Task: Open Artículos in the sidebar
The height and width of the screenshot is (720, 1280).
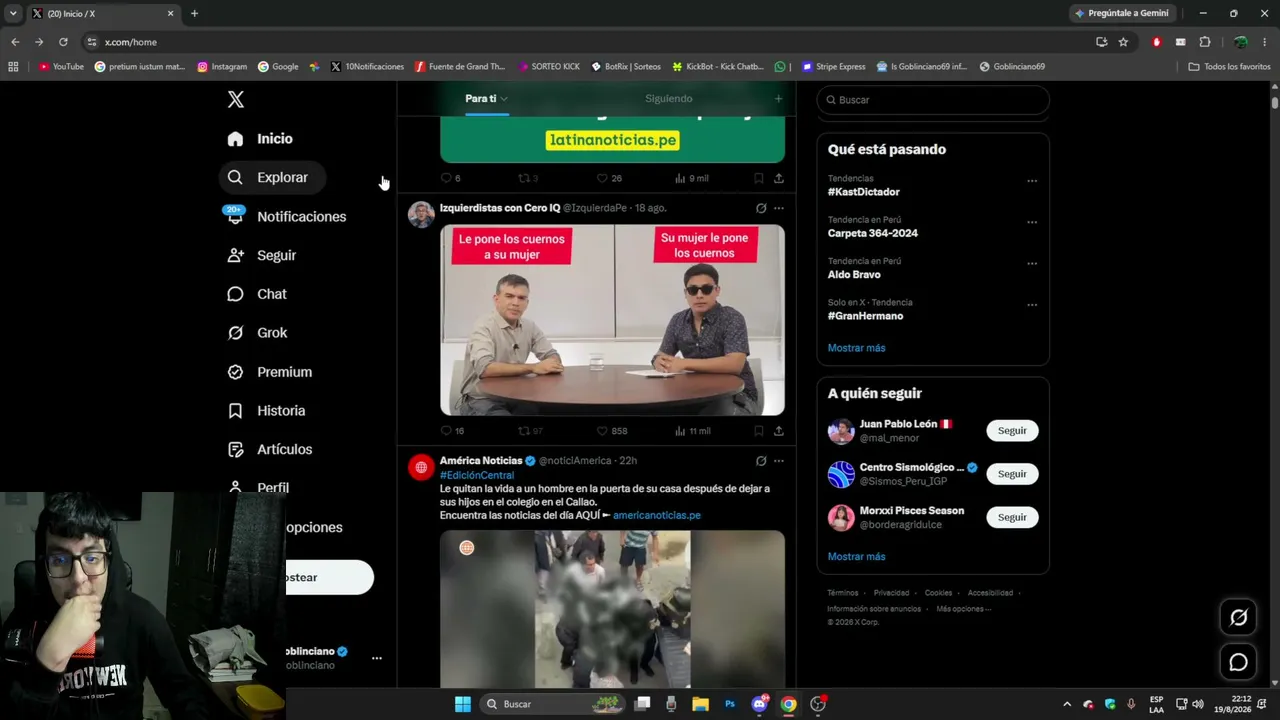Action: [270, 450]
